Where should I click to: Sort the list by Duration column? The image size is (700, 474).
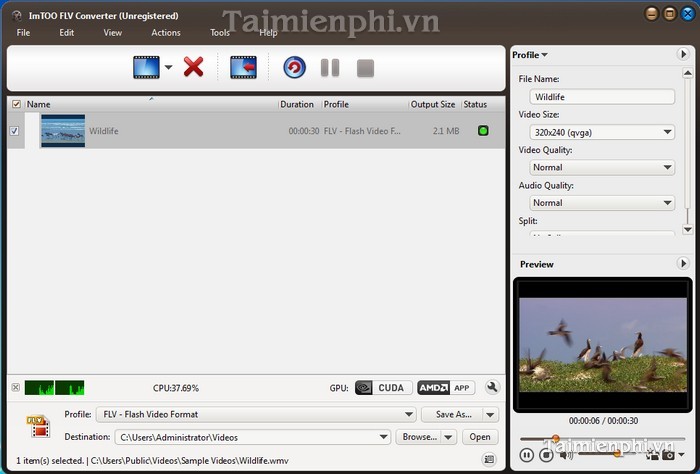297,104
